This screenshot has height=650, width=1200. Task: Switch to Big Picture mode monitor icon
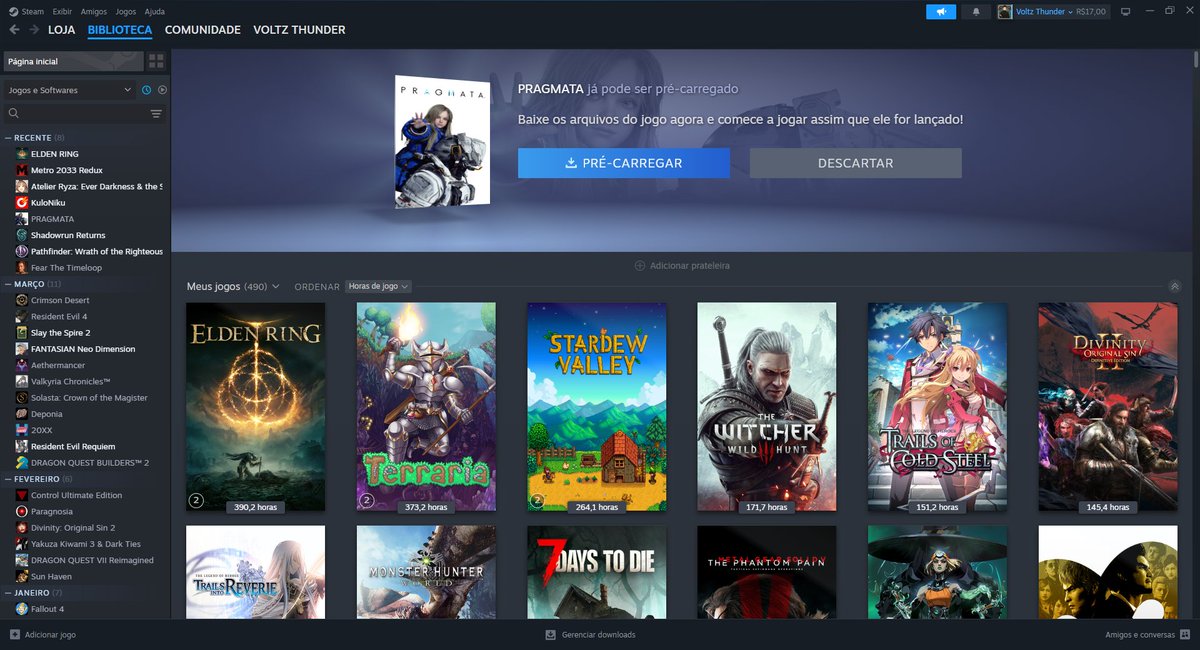[1125, 12]
